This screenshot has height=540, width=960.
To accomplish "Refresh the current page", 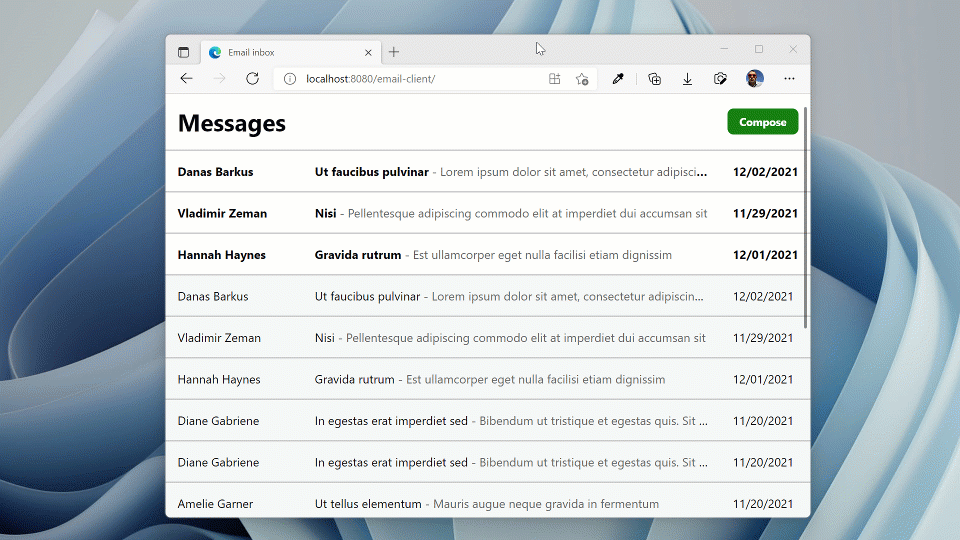I will coord(252,79).
